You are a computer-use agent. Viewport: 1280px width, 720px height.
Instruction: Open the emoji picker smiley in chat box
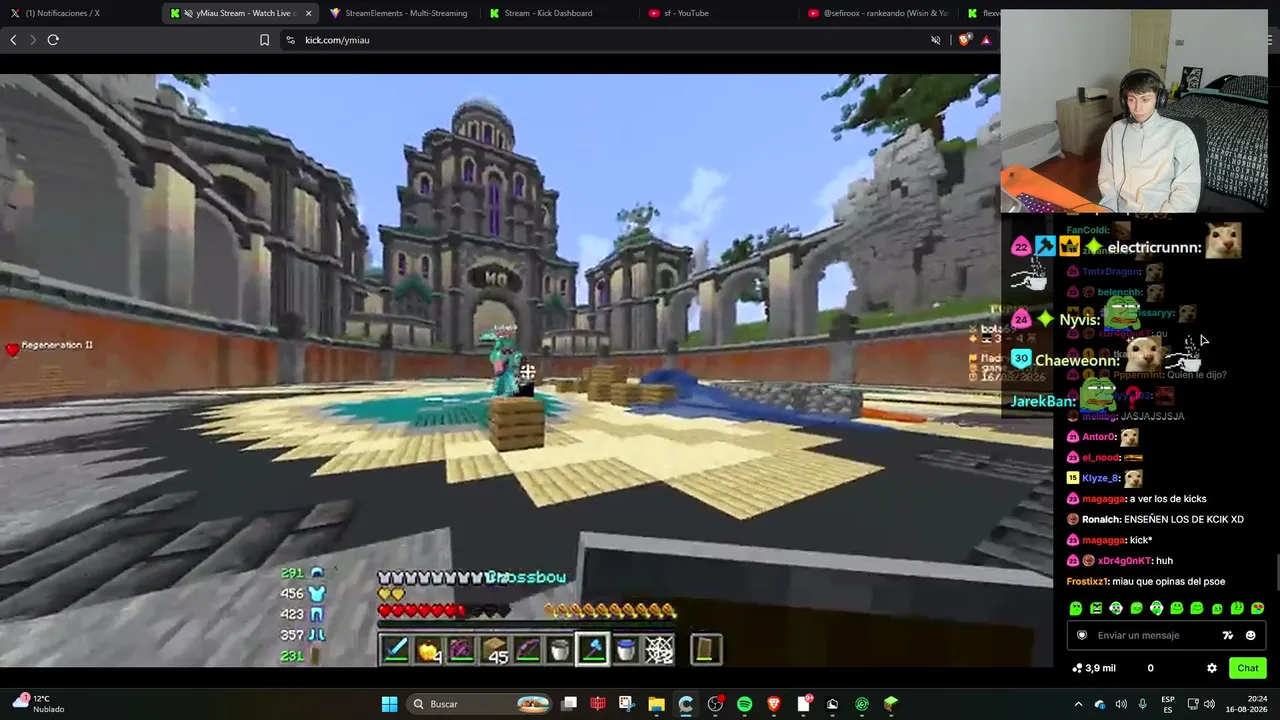coord(1250,635)
